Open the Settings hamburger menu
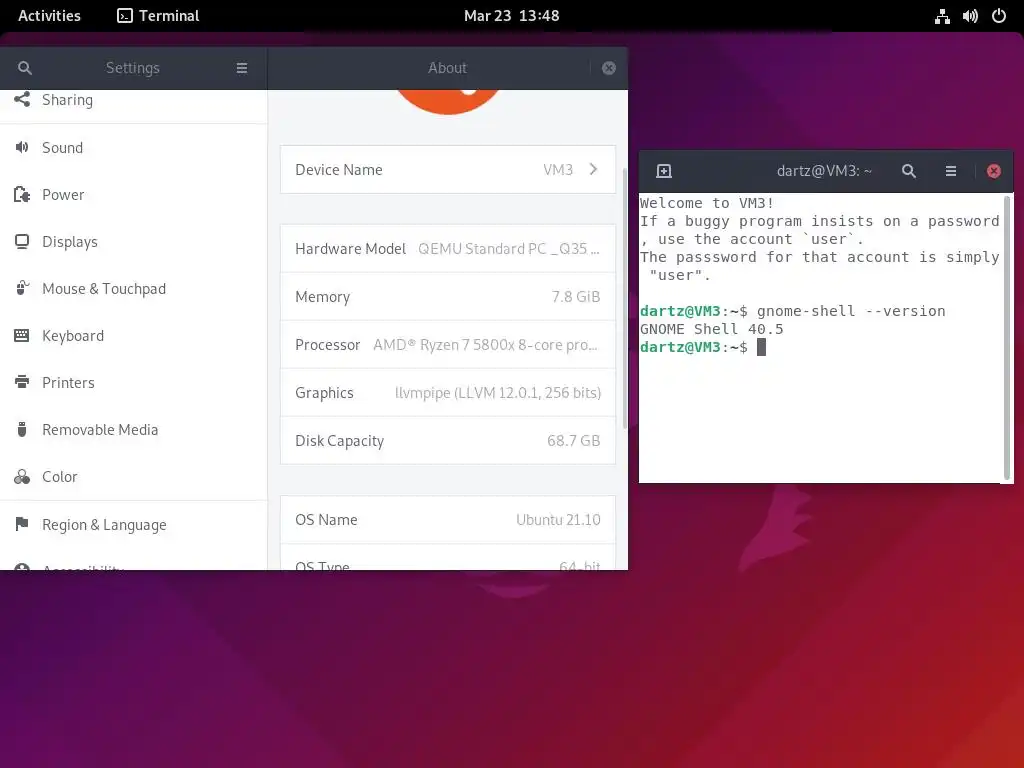Screen dimensions: 1024x768 point(242,68)
